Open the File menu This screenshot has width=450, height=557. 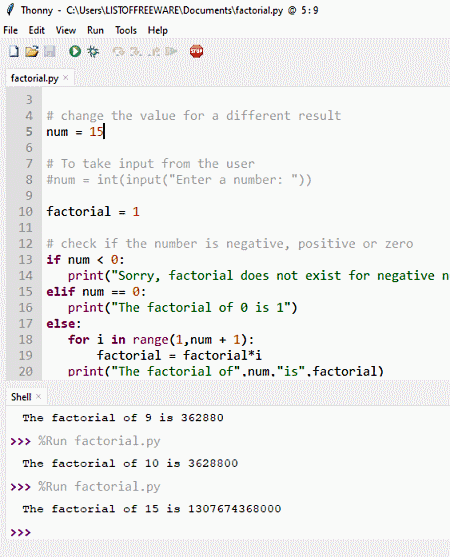11,30
